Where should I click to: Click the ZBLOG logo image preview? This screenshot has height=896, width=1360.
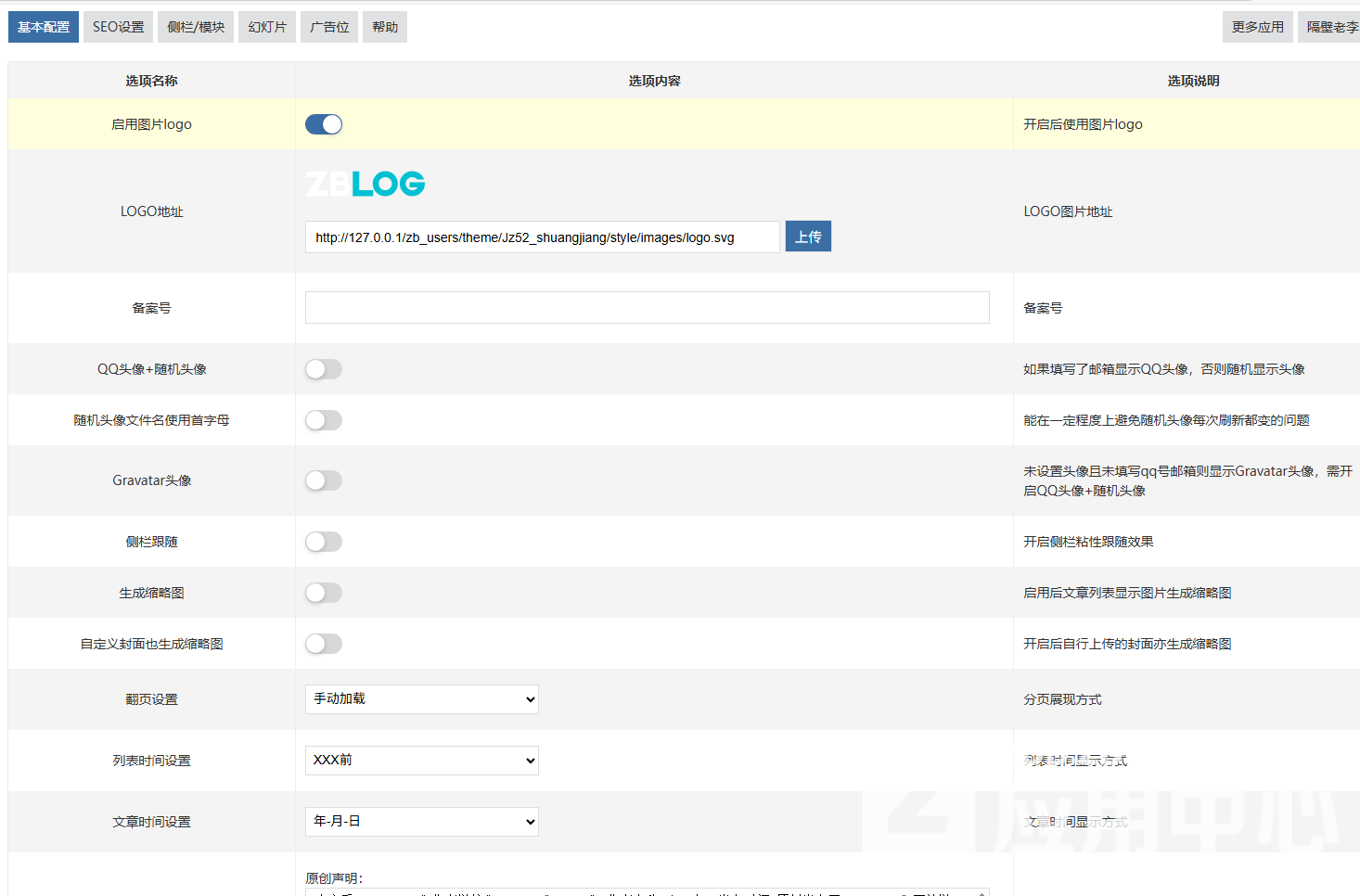click(x=365, y=184)
